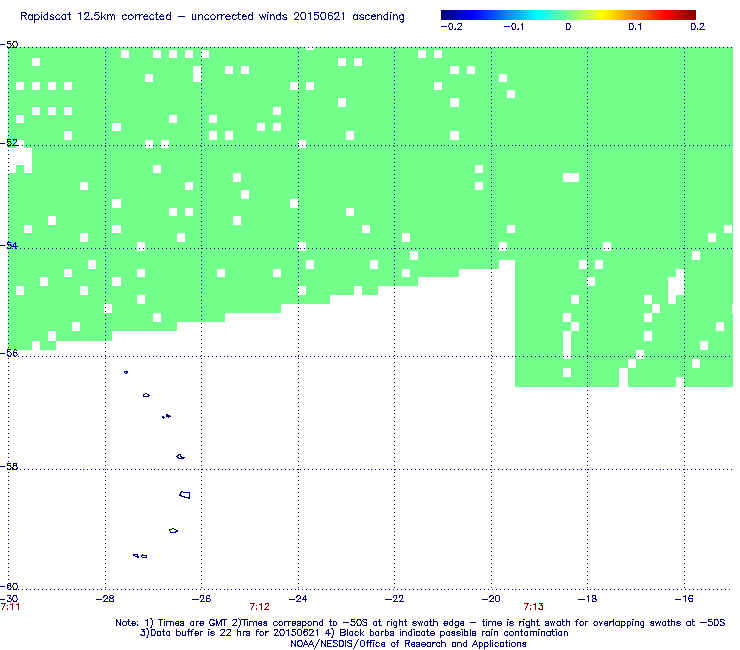This screenshot has height=650, width=740.
Task: Click the northernmost small island outline below -56
Action: click(126, 372)
